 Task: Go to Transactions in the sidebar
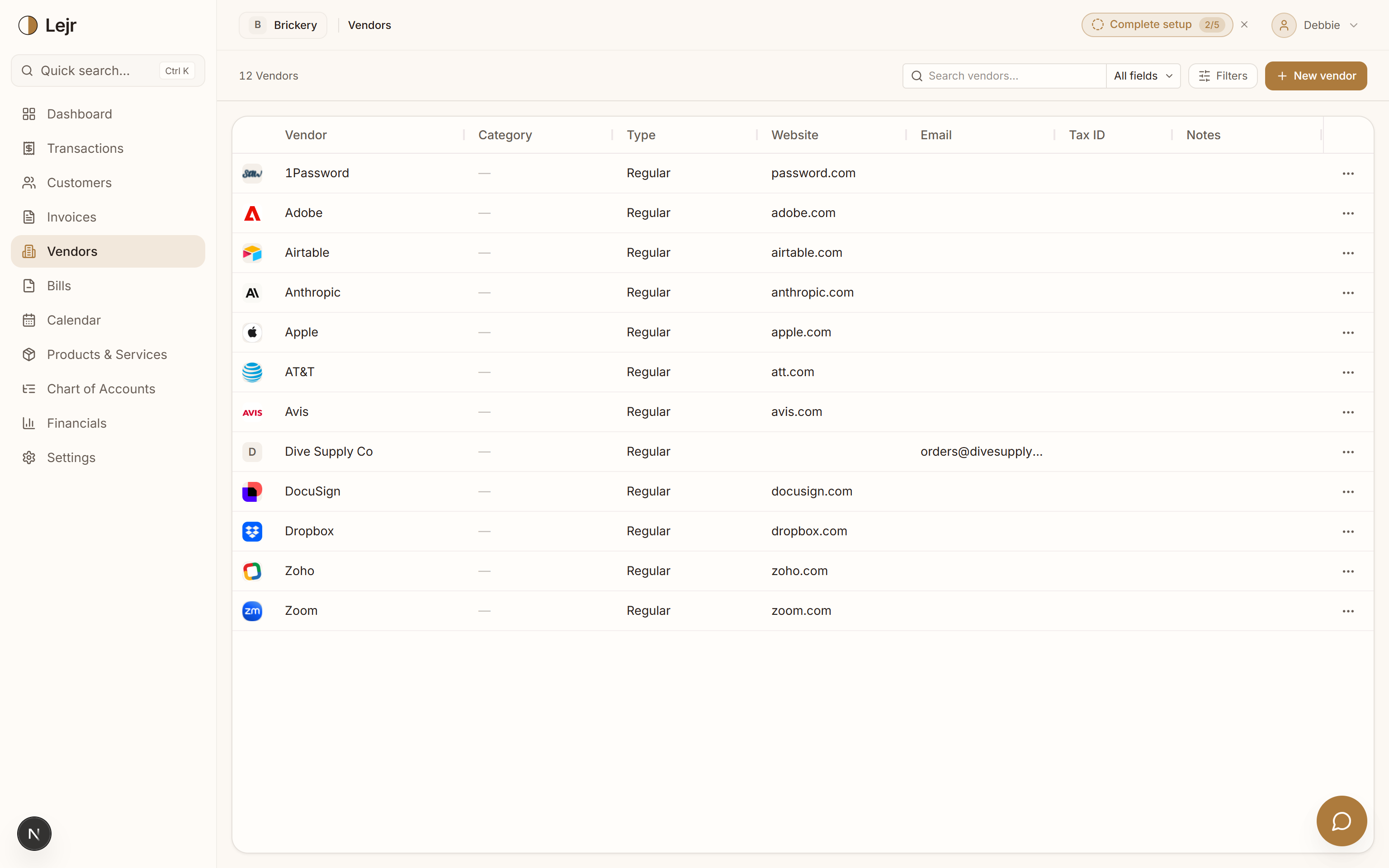[x=108, y=148]
